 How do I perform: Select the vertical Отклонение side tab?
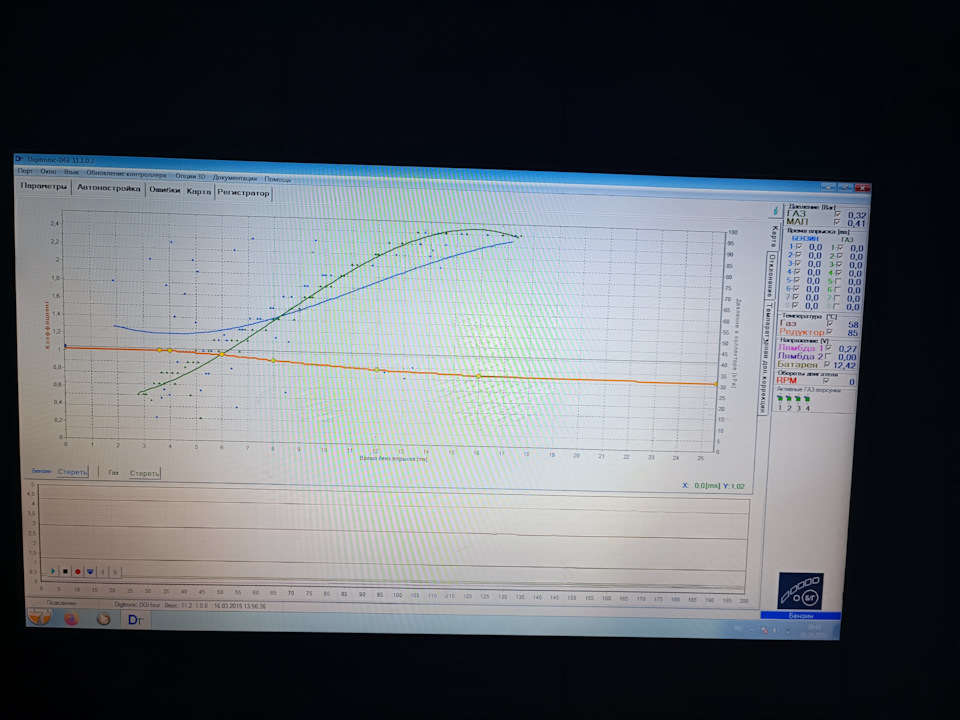tap(772, 276)
